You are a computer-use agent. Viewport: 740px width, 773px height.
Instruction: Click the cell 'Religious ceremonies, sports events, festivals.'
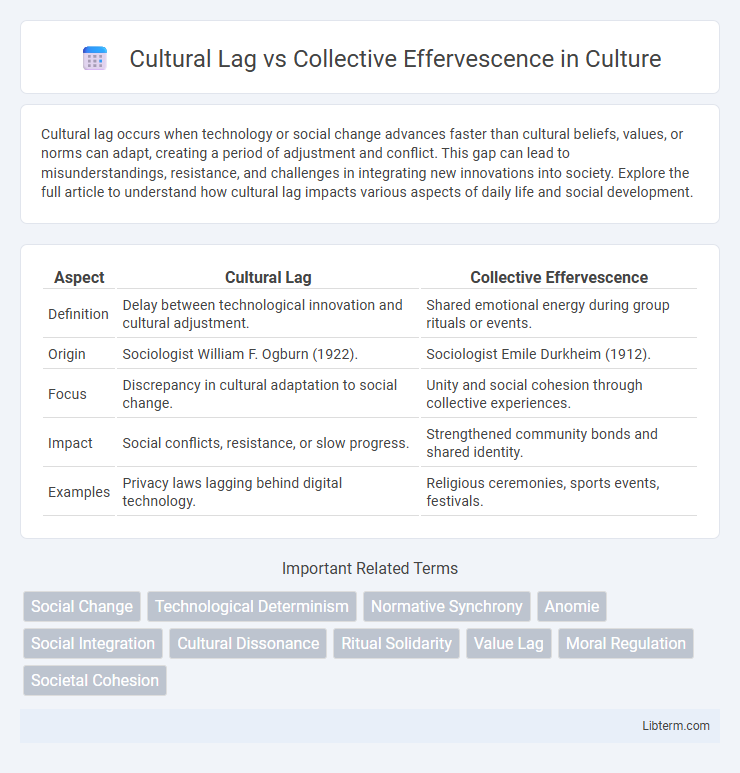point(559,492)
